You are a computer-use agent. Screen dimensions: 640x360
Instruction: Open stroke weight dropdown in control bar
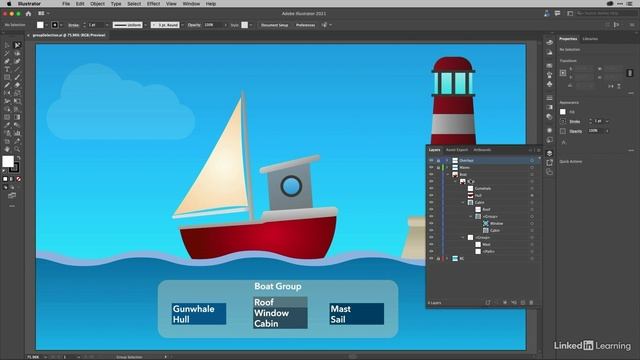107,25
